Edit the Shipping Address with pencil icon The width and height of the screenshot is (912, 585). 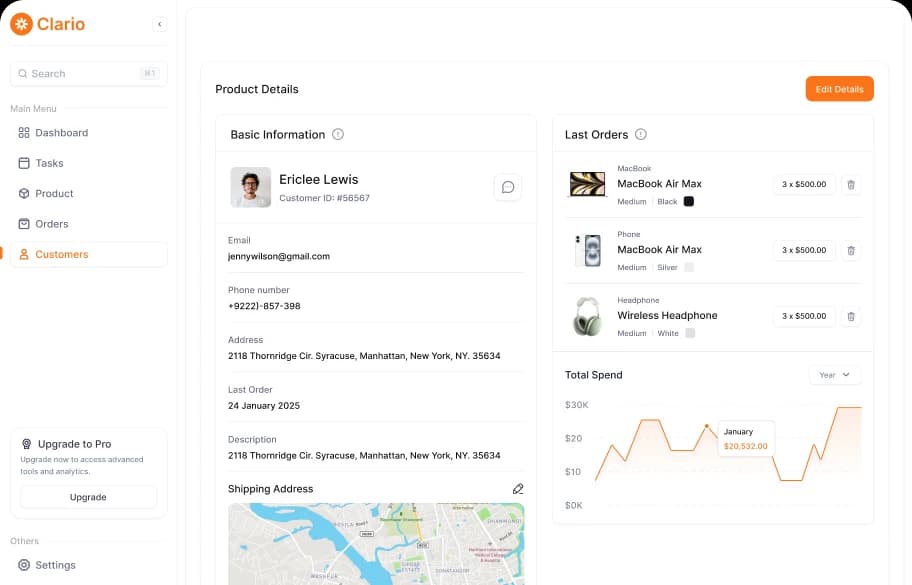(518, 488)
